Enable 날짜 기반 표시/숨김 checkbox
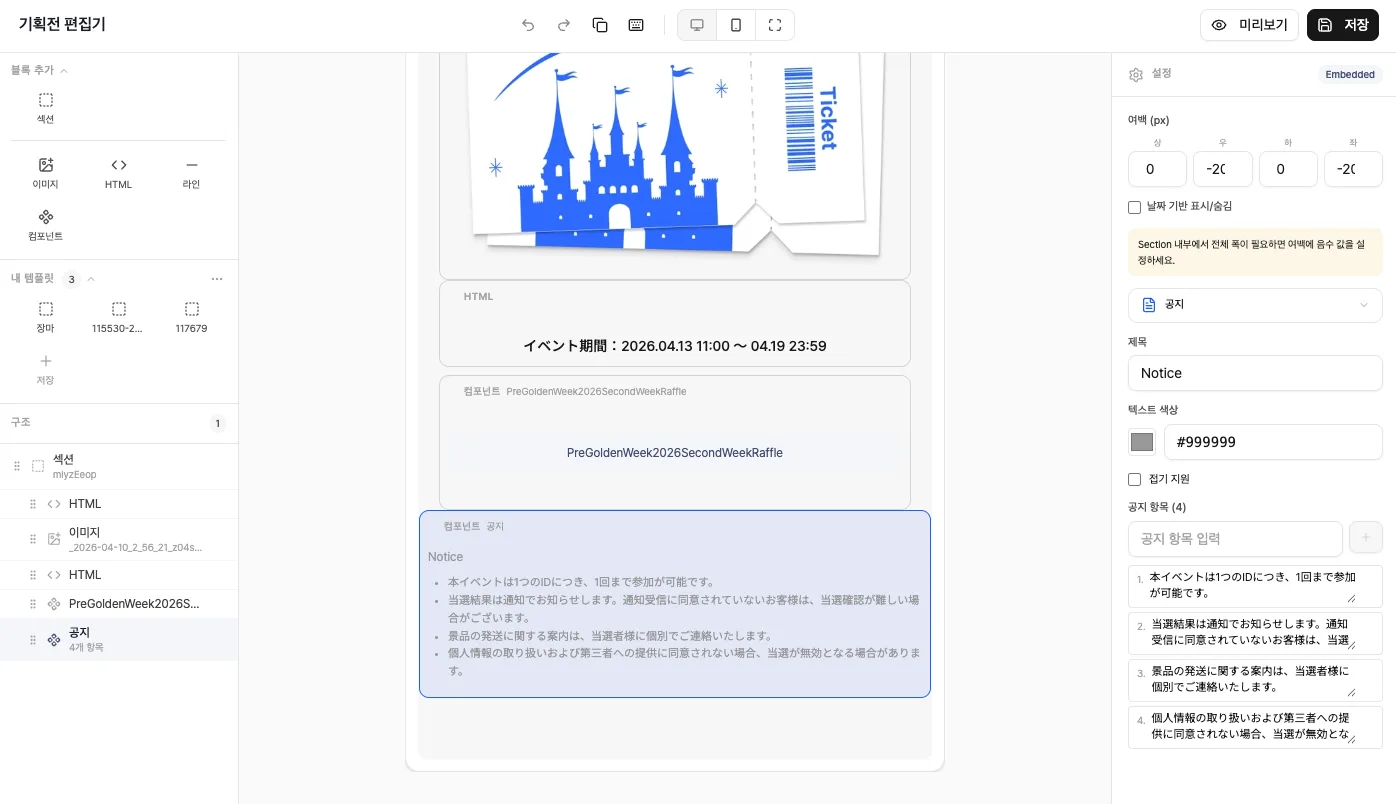 point(1134,207)
